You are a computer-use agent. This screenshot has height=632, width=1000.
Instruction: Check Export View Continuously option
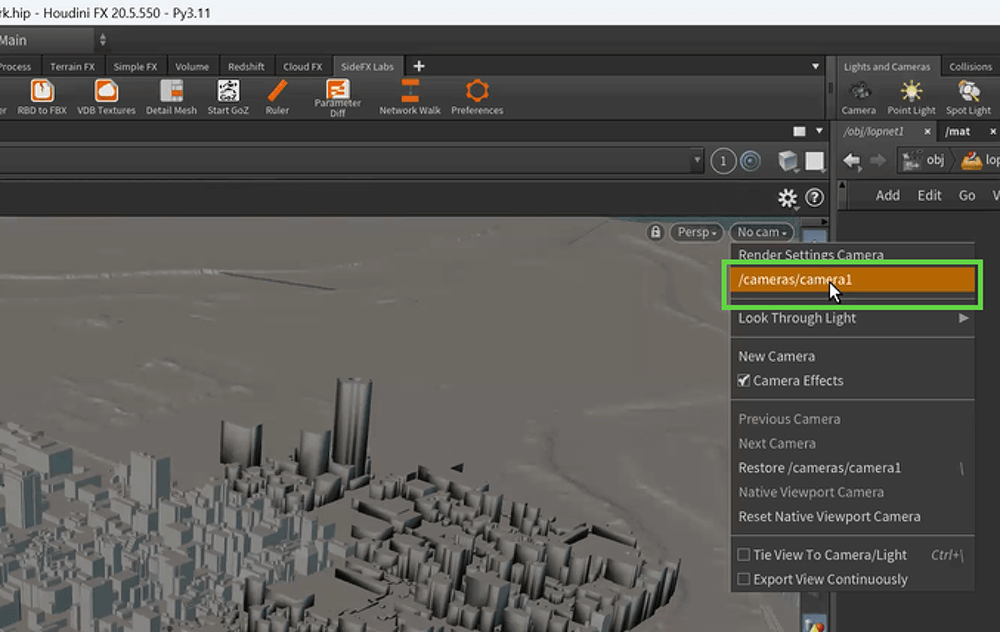click(x=744, y=579)
